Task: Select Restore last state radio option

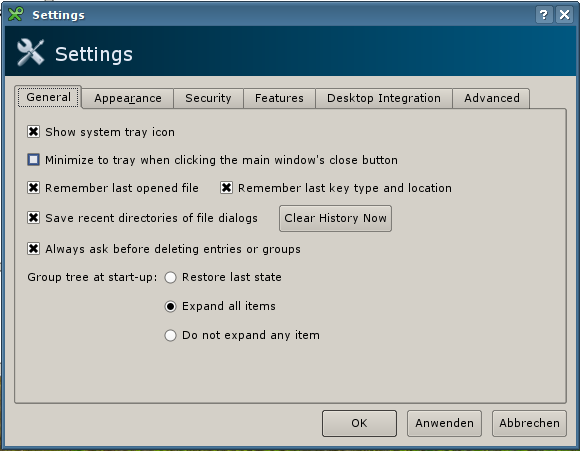Action: (171, 277)
